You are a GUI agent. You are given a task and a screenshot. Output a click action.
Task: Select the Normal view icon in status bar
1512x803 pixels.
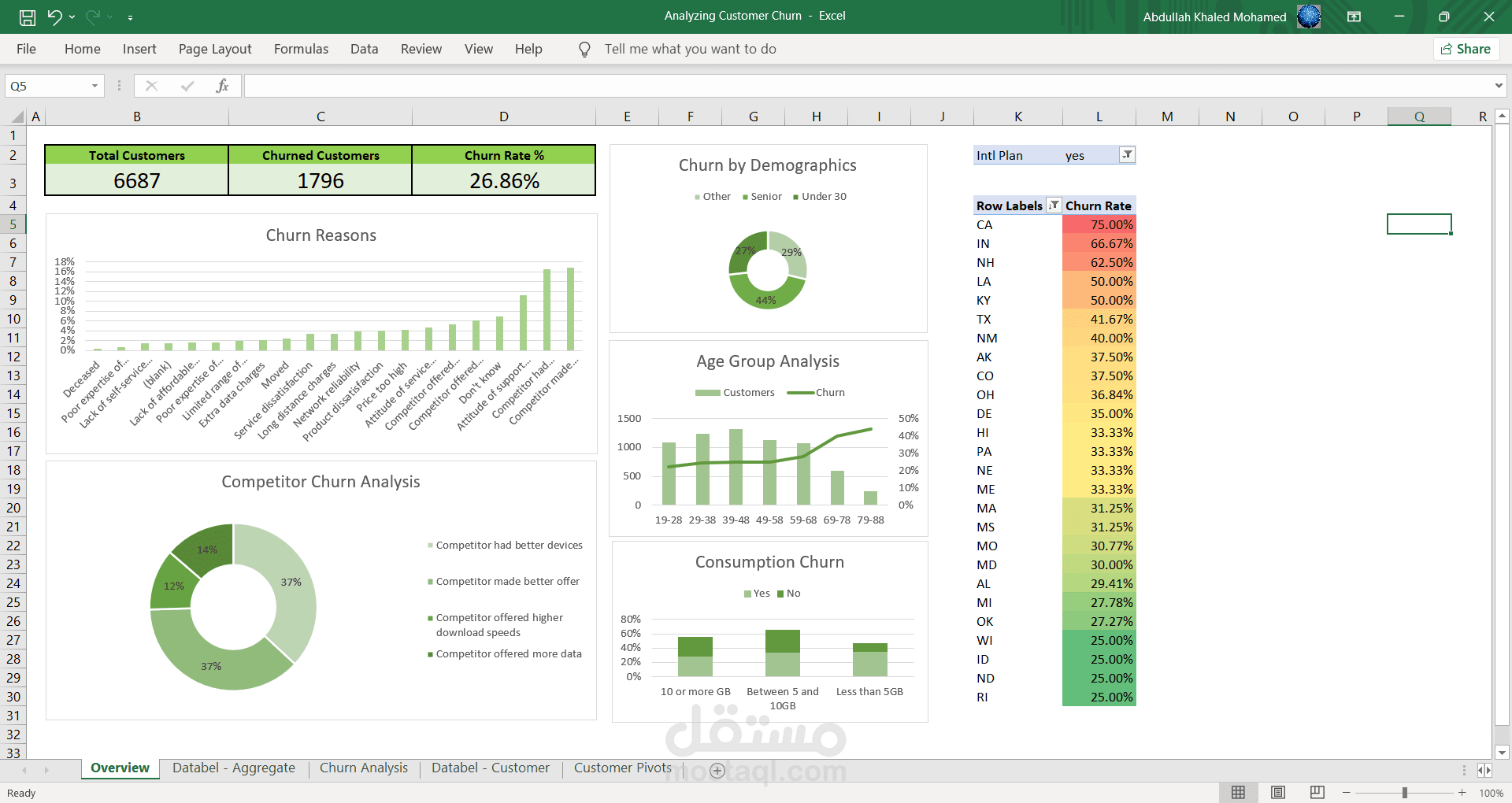[x=1239, y=793]
